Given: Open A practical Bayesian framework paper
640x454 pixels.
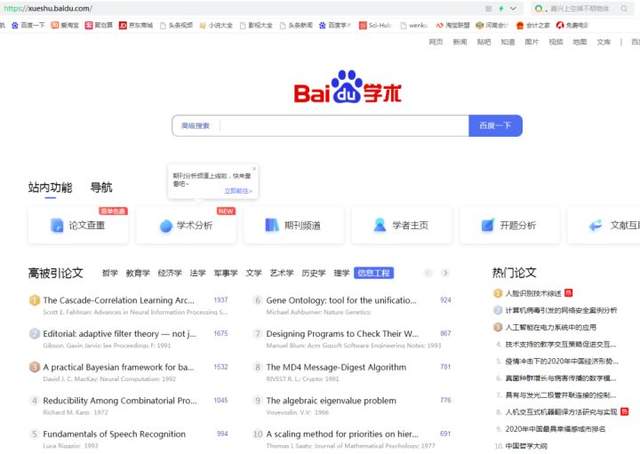Looking at the screenshot, I should pyautogui.click(x=118, y=367).
